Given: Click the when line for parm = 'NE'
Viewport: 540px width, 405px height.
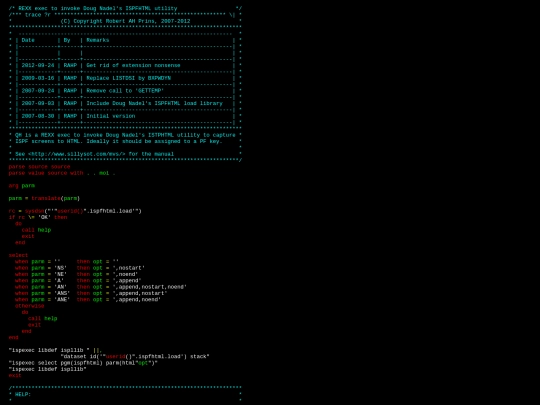Looking at the screenshot, I should [x=76, y=274].
